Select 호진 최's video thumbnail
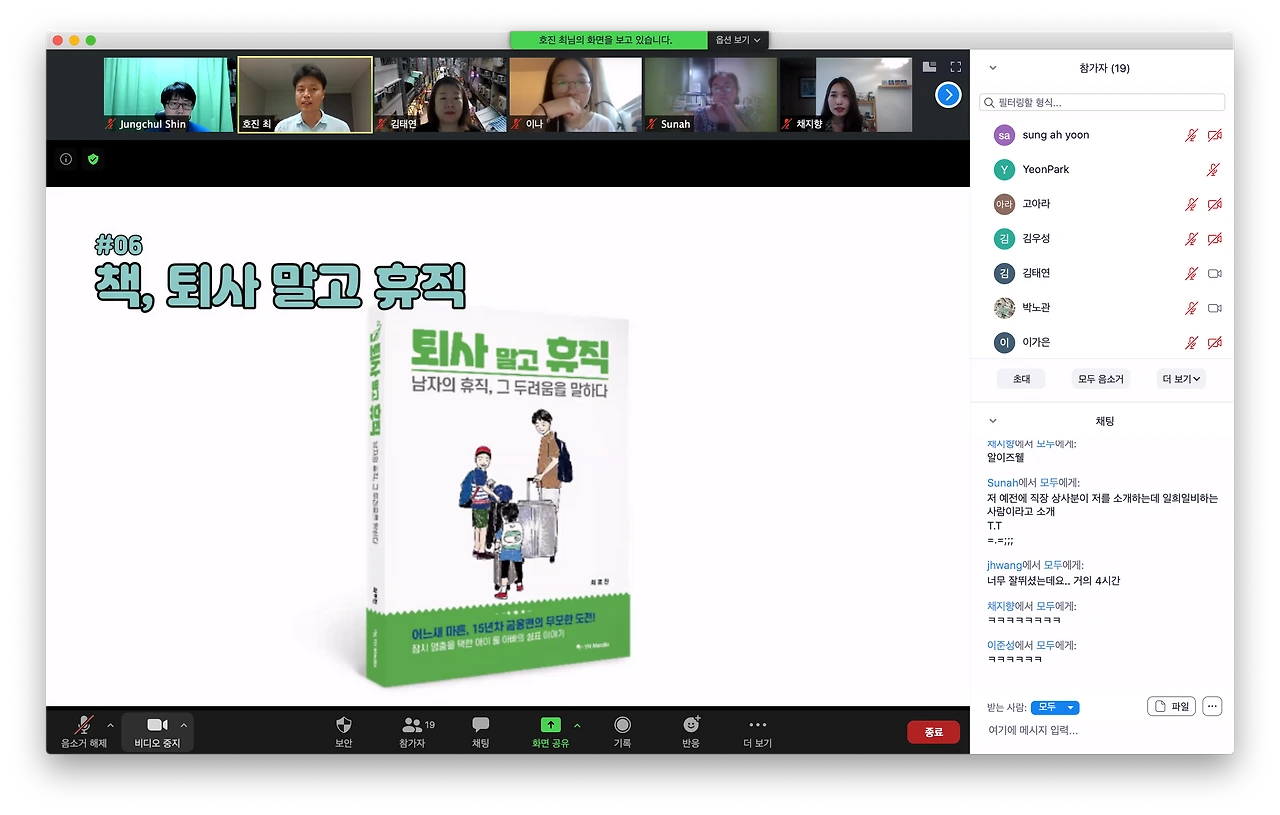Image resolution: width=1280 pixels, height=815 pixels. pos(305,95)
